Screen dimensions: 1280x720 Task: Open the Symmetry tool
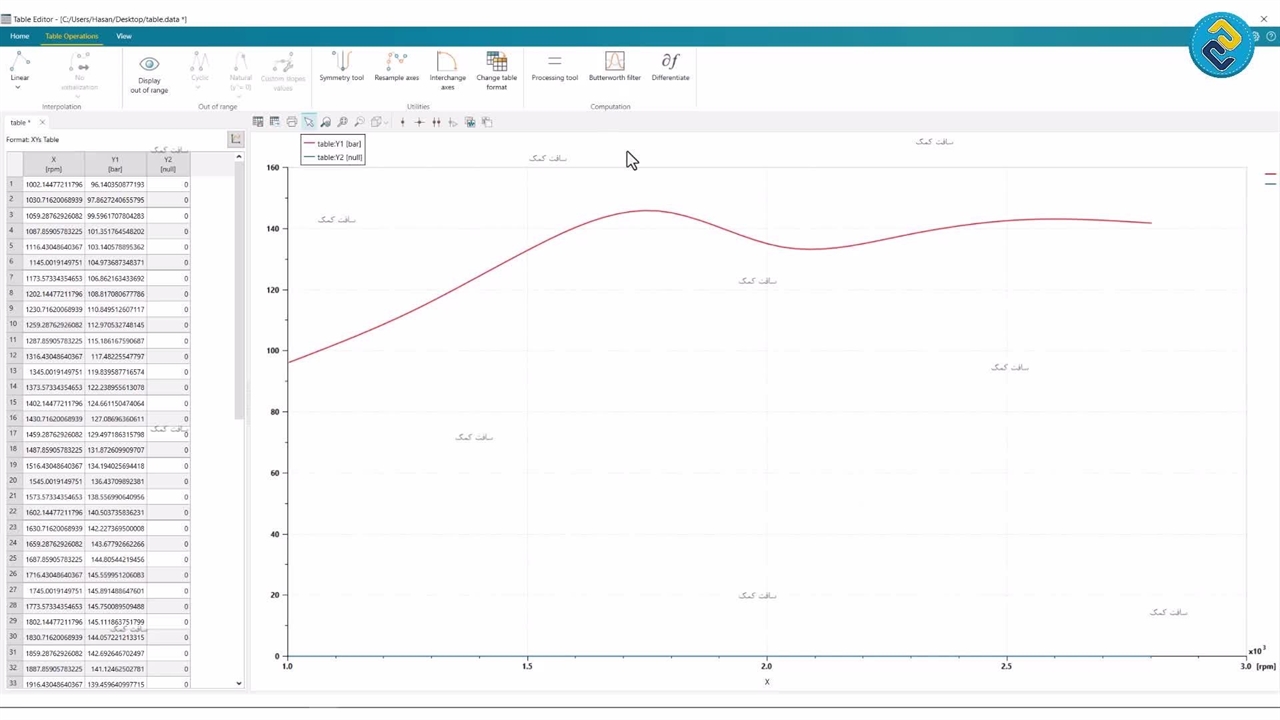tap(341, 67)
